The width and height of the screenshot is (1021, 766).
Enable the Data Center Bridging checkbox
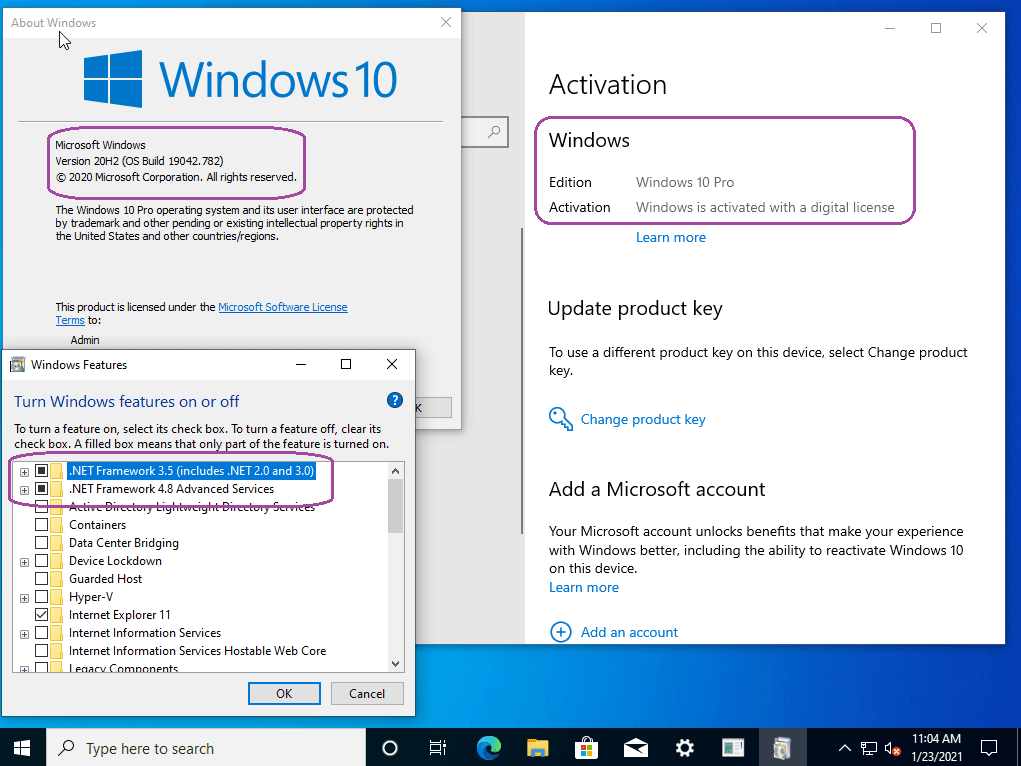(x=41, y=543)
